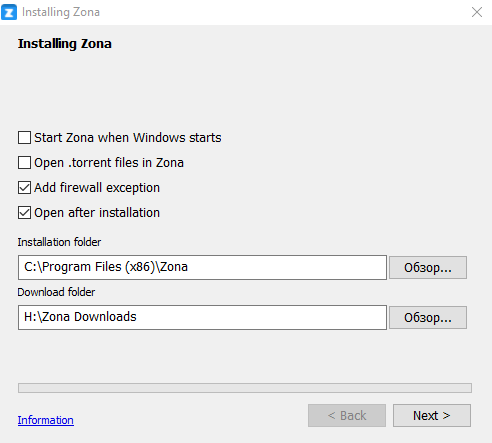Close the Installing Zona window
492x443 pixels.
477,12
